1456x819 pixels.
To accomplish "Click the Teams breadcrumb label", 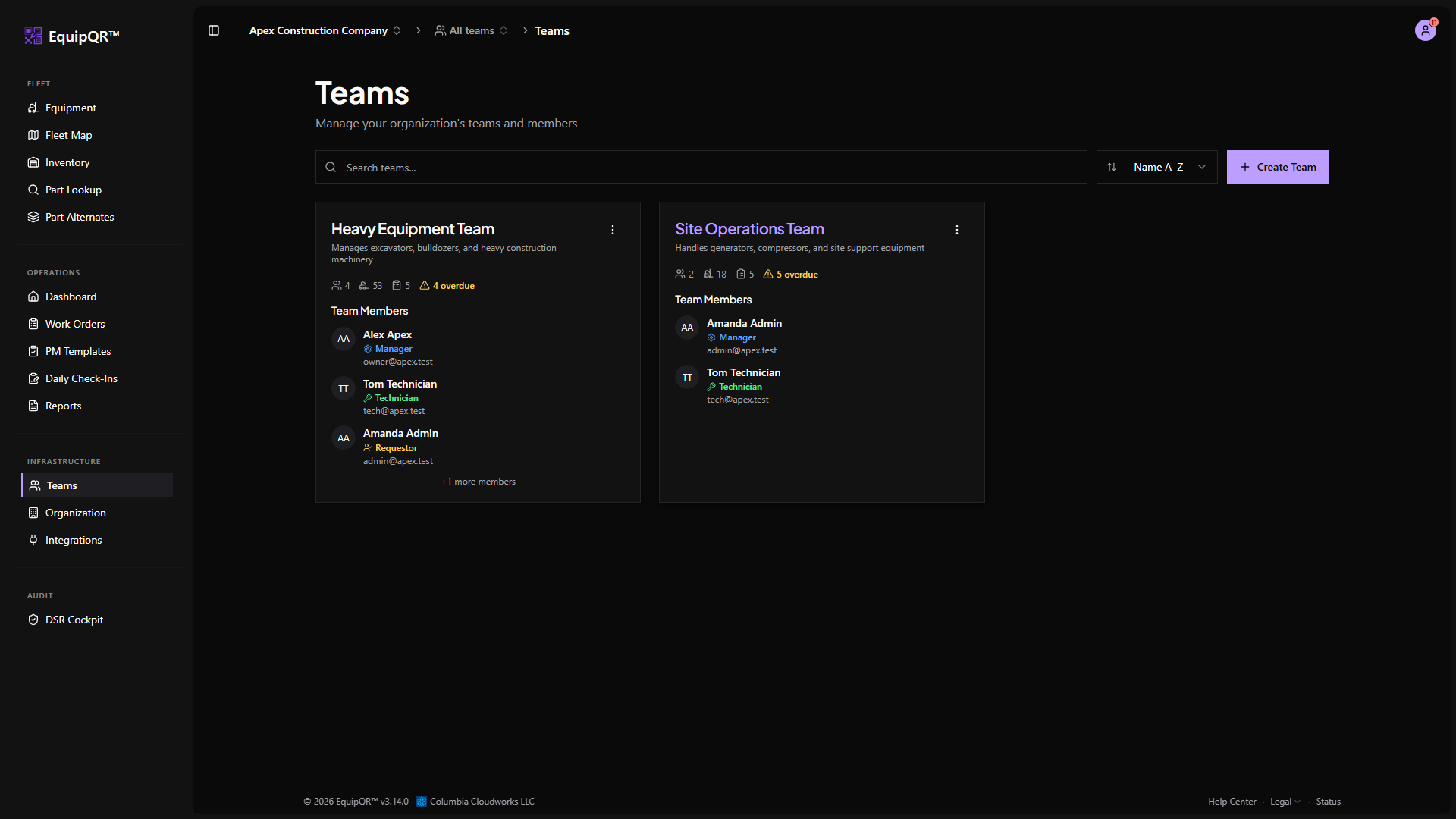I will 552,30.
